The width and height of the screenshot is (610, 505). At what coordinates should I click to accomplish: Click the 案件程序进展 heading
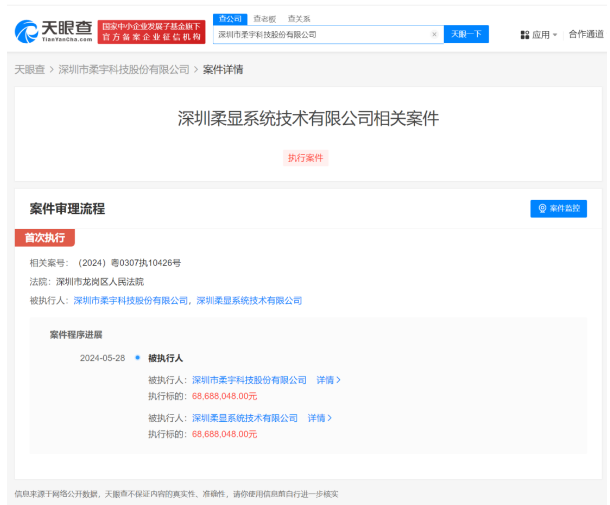[x=76, y=335]
